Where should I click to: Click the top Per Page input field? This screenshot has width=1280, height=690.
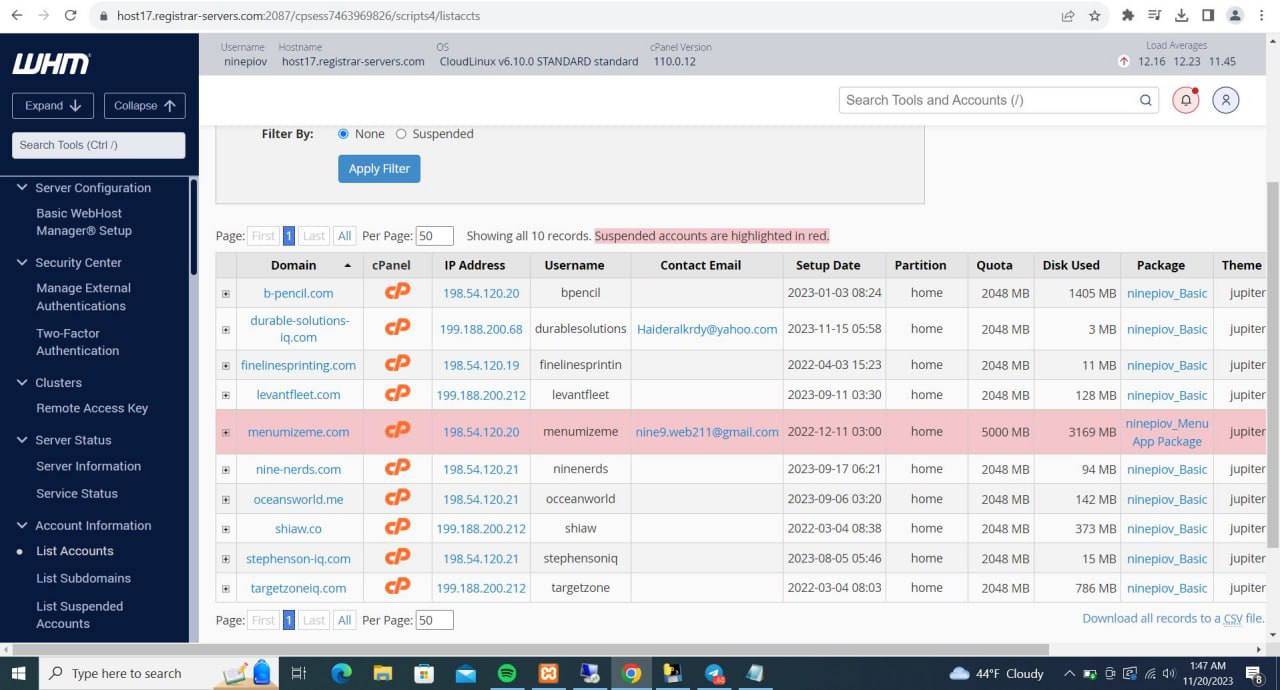coord(434,236)
